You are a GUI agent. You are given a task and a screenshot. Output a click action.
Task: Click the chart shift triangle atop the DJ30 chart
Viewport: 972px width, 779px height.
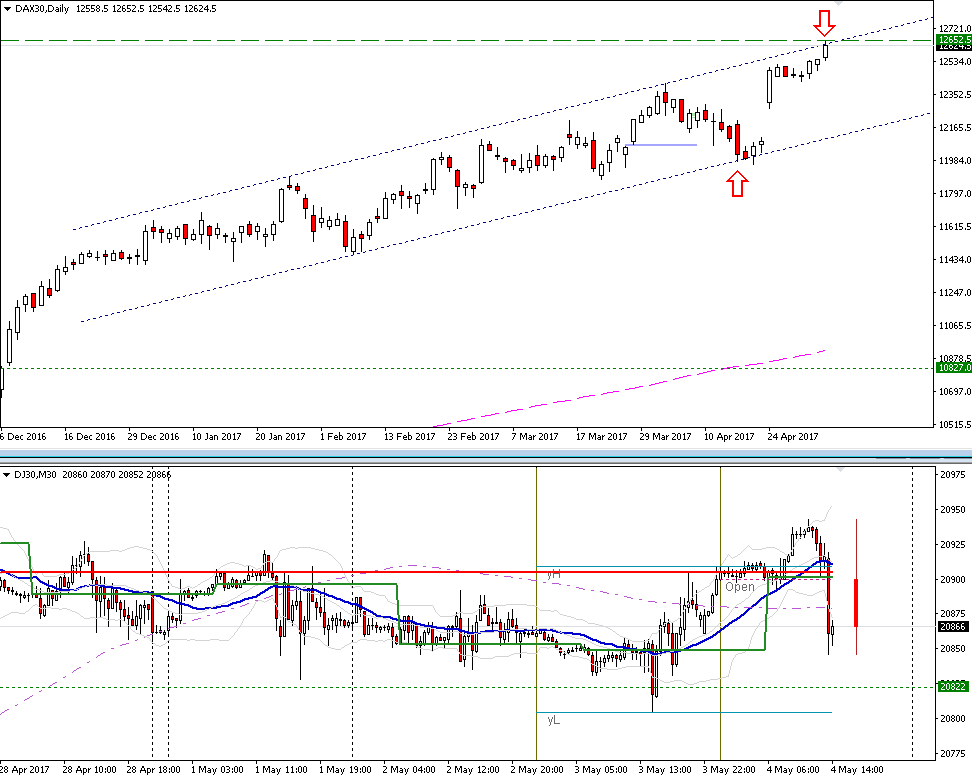(x=840, y=467)
